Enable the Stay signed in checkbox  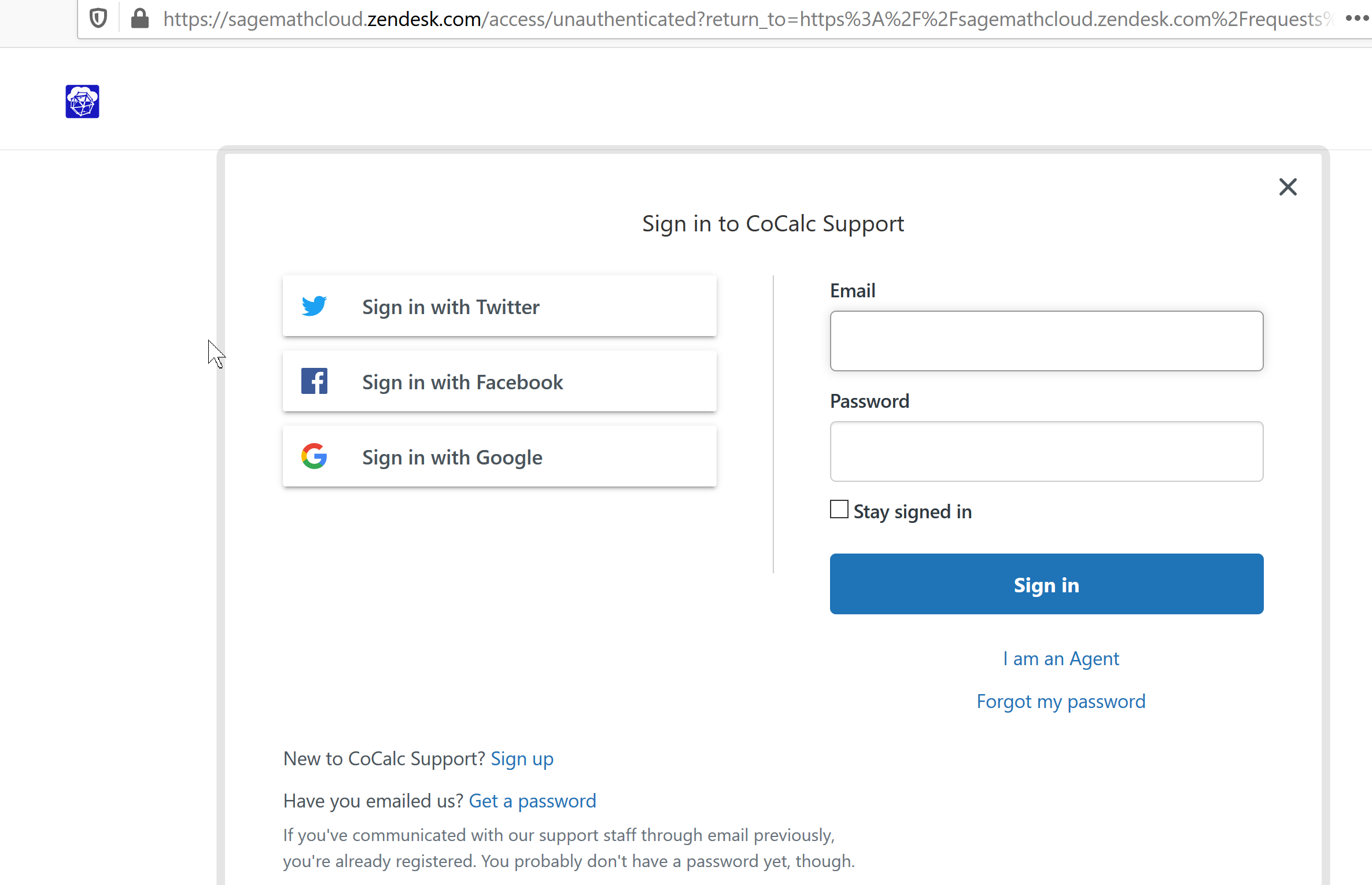(x=839, y=509)
